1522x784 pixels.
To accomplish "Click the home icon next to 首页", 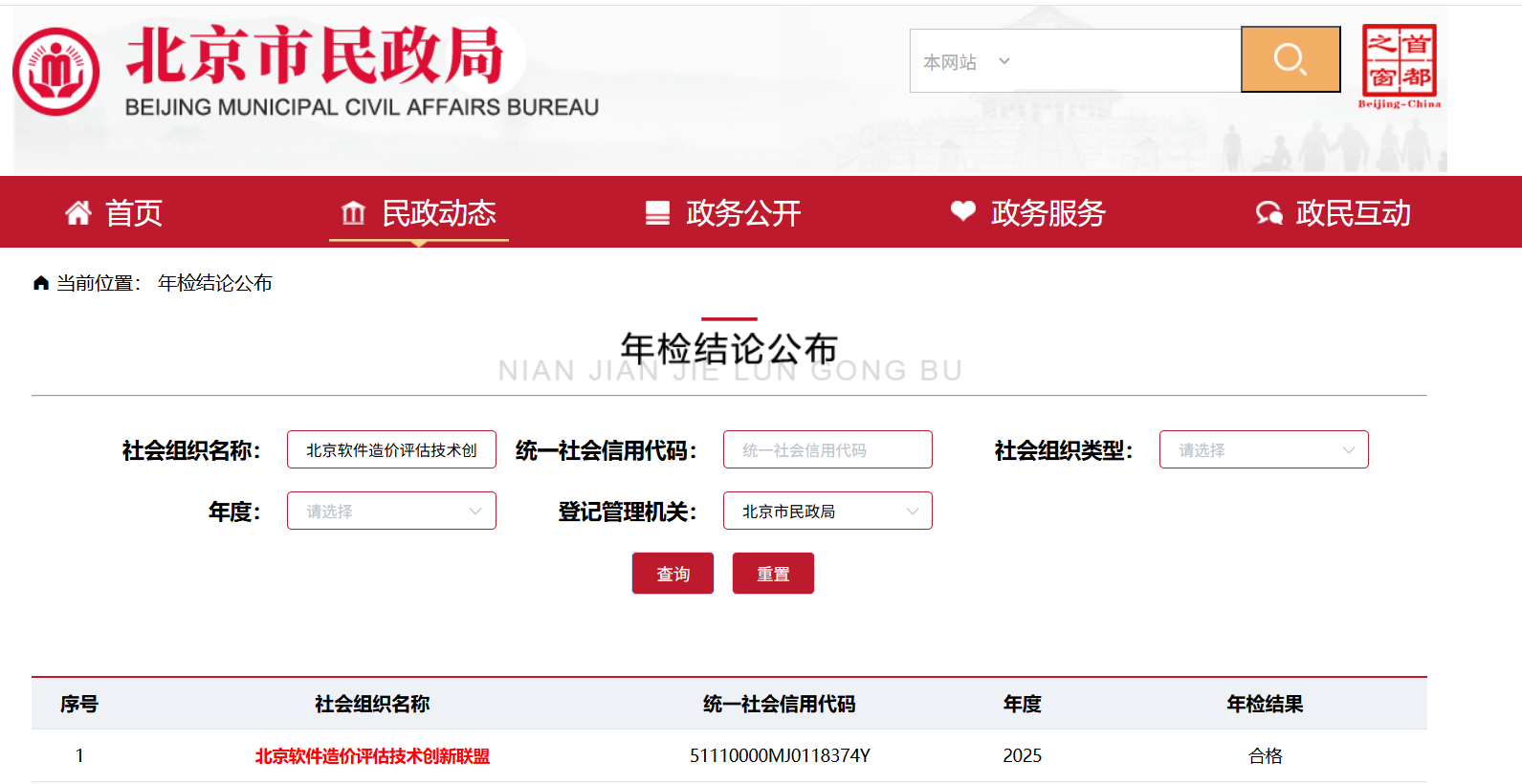I will pos(78,212).
